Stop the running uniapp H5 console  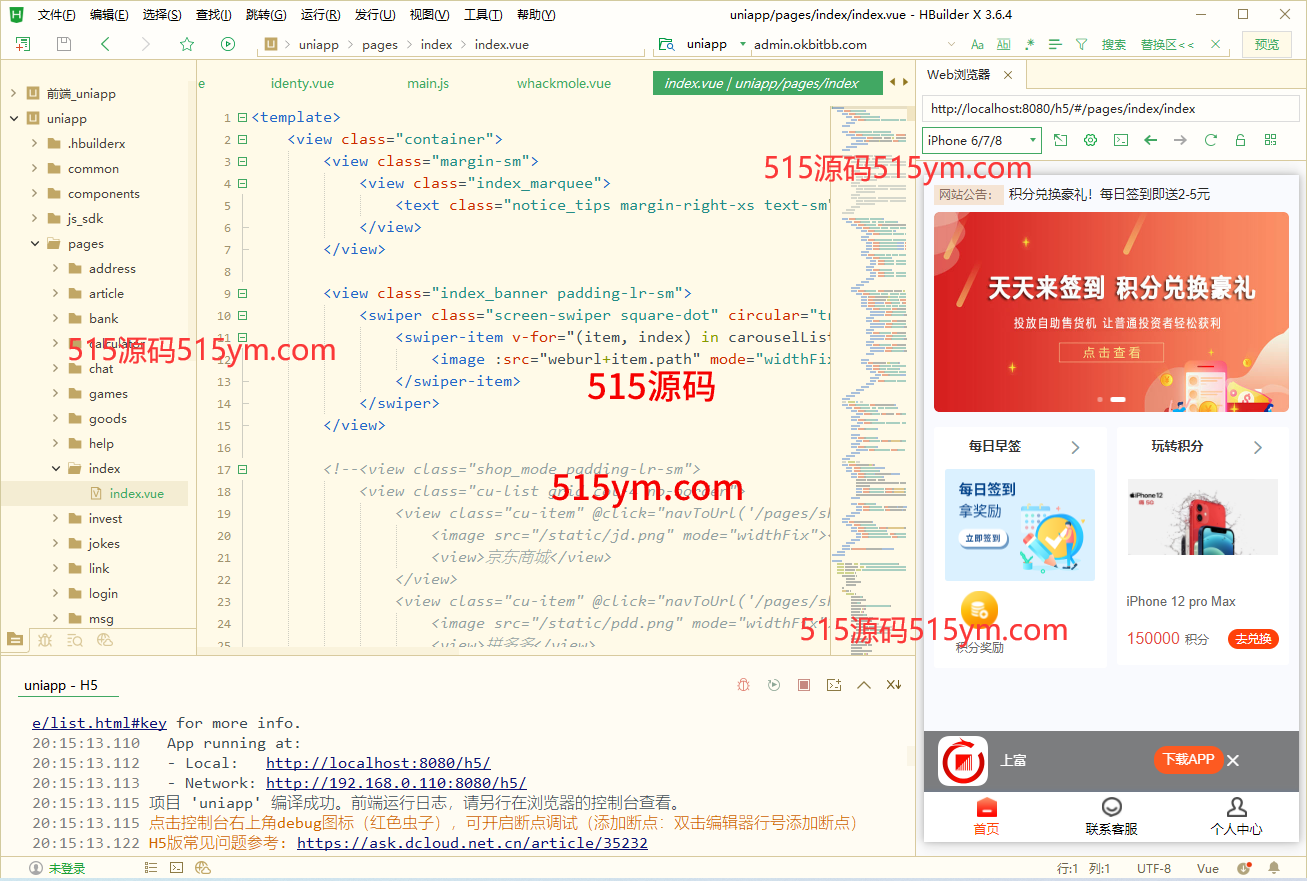[x=804, y=685]
